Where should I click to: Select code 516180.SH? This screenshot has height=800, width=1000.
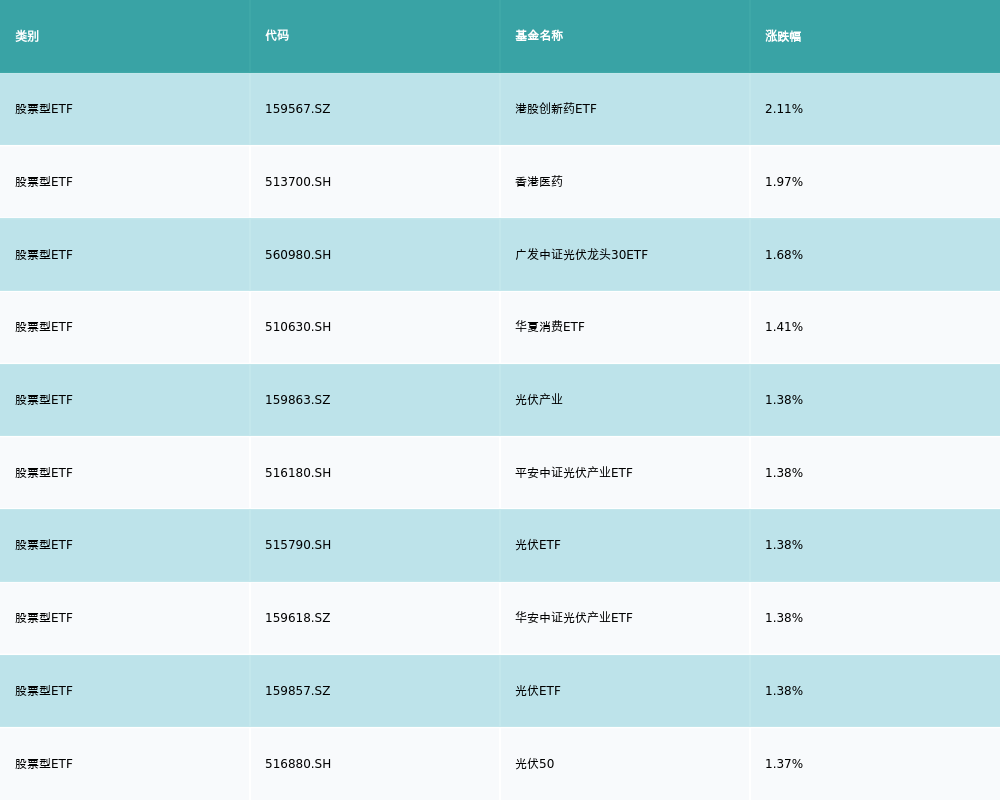pos(298,473)
